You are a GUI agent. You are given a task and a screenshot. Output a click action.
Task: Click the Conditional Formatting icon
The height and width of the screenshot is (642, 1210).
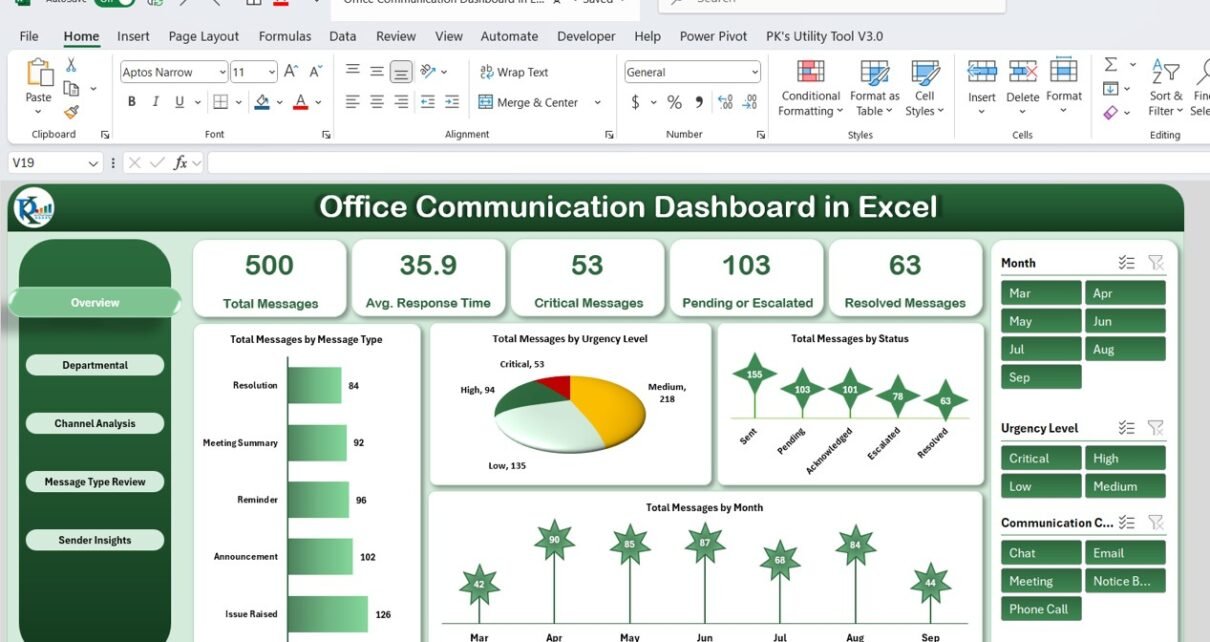[810, 73]
